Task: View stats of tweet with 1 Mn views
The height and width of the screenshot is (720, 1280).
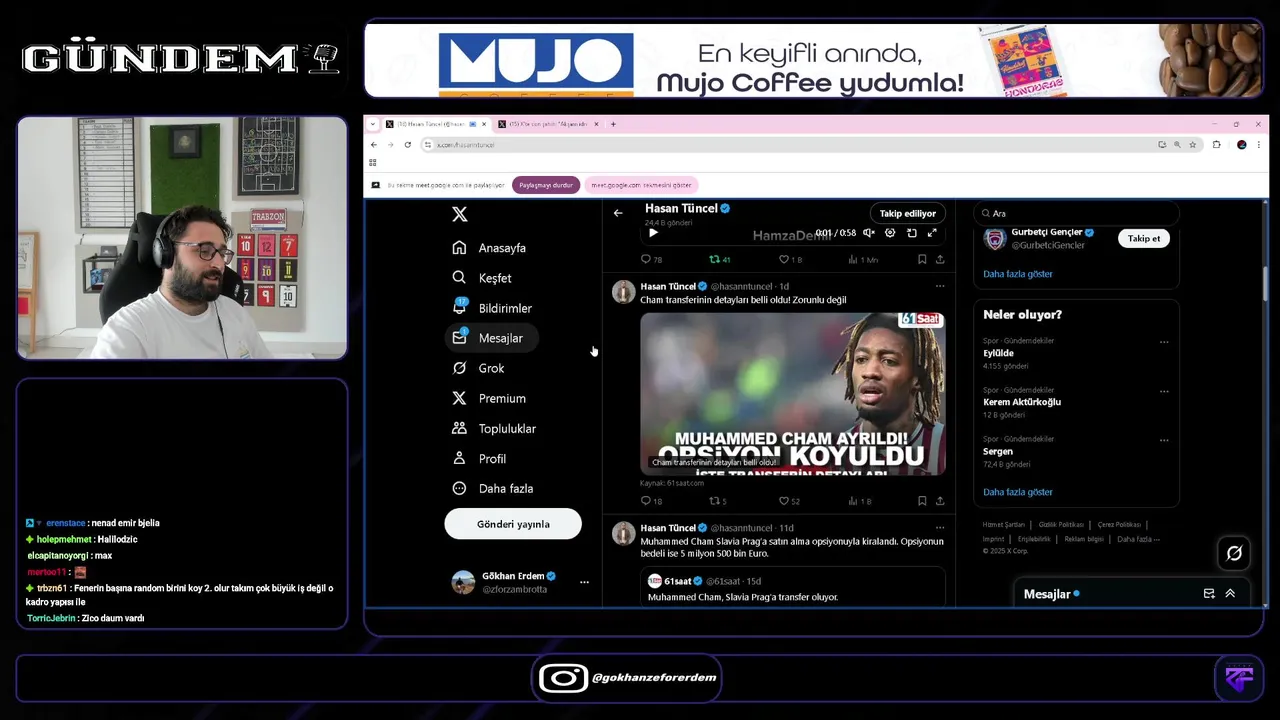Action: (862, 259)
